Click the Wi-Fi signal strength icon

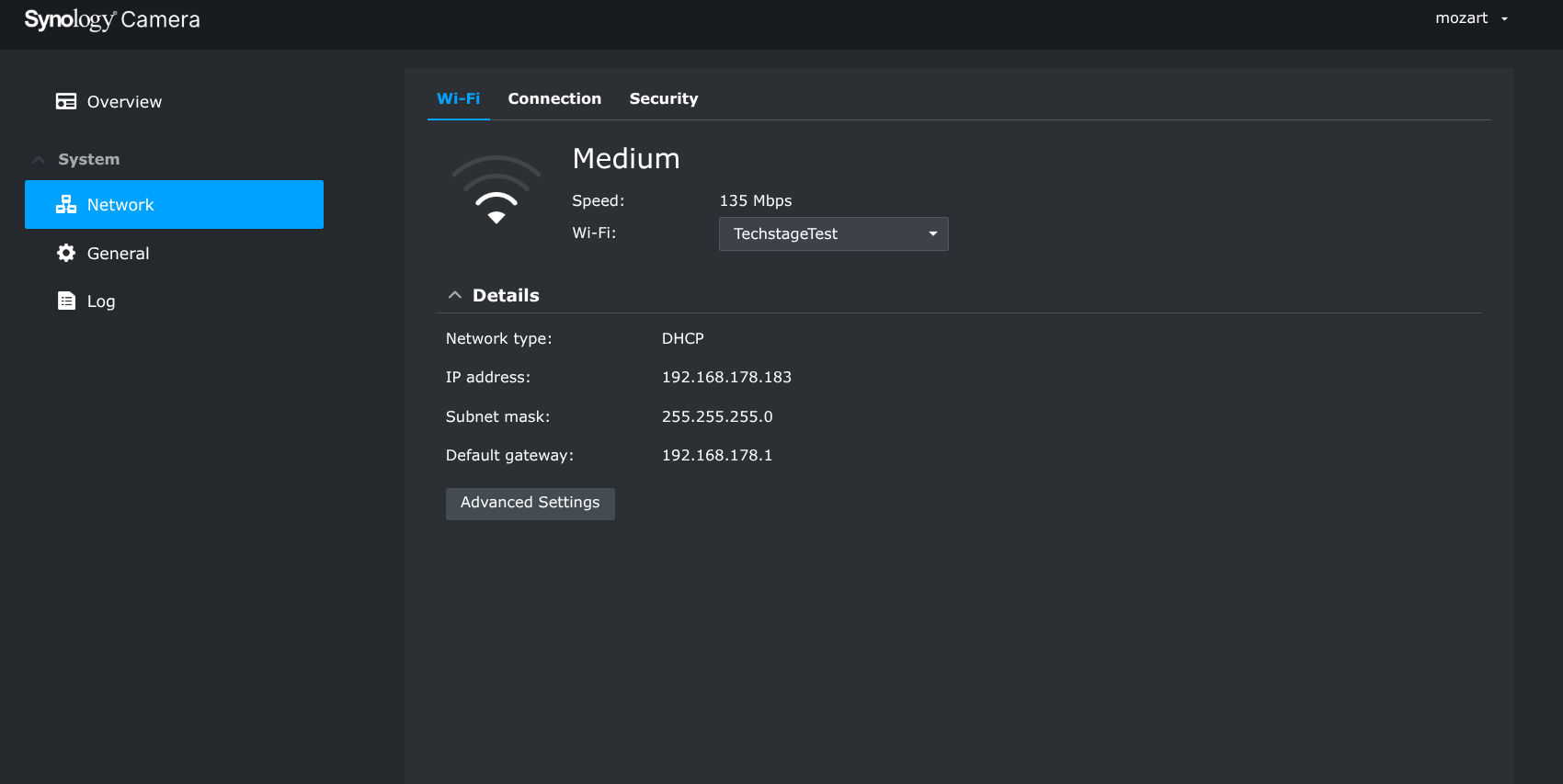[x=496, y=191]
